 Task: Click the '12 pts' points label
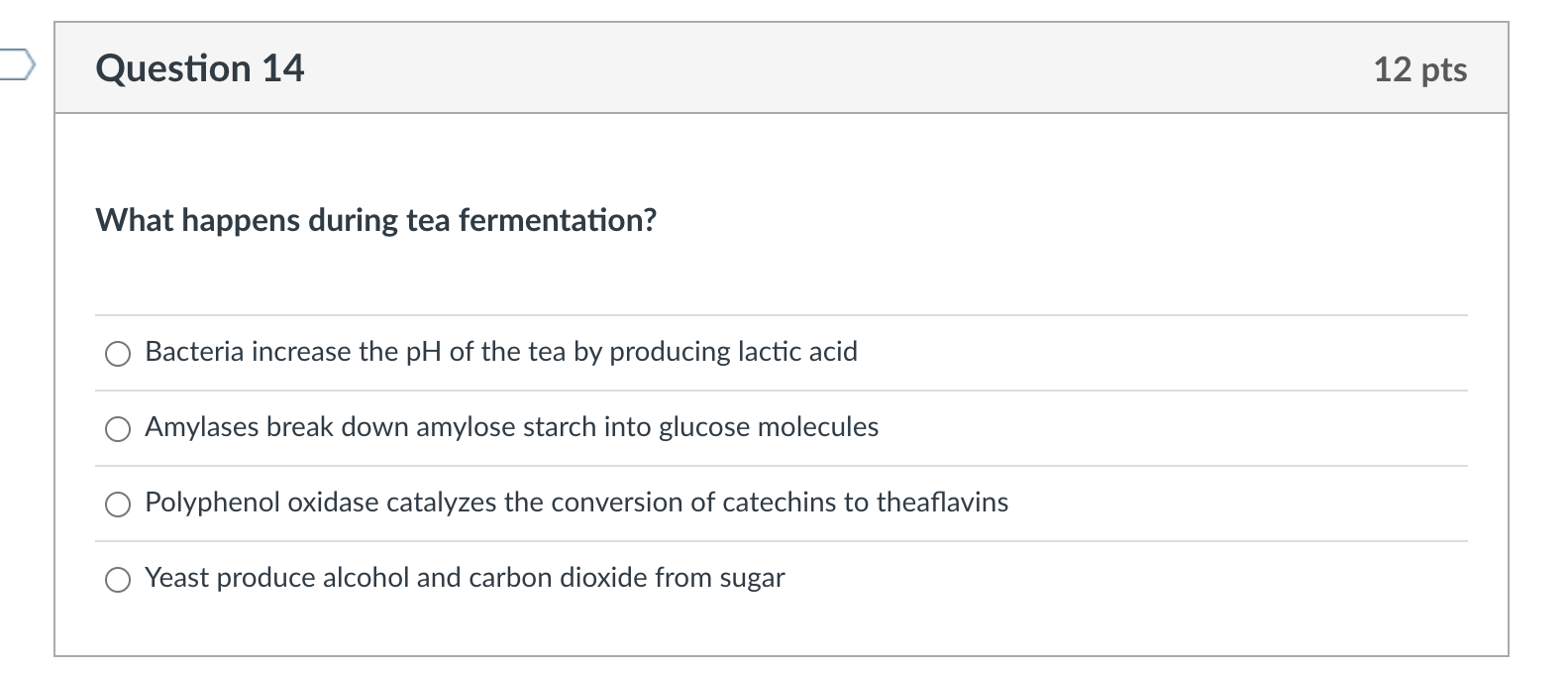click(1419, 69)
